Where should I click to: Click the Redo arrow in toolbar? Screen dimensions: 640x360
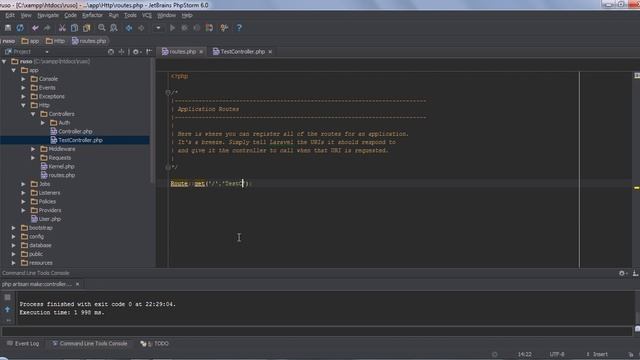tap(47, 28)
